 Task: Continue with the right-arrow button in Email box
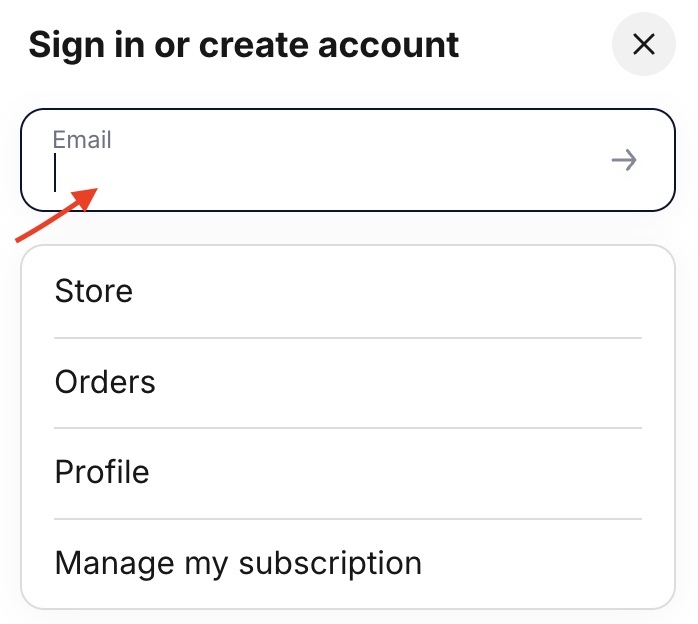pyautogui.click(x=624, y=160)
